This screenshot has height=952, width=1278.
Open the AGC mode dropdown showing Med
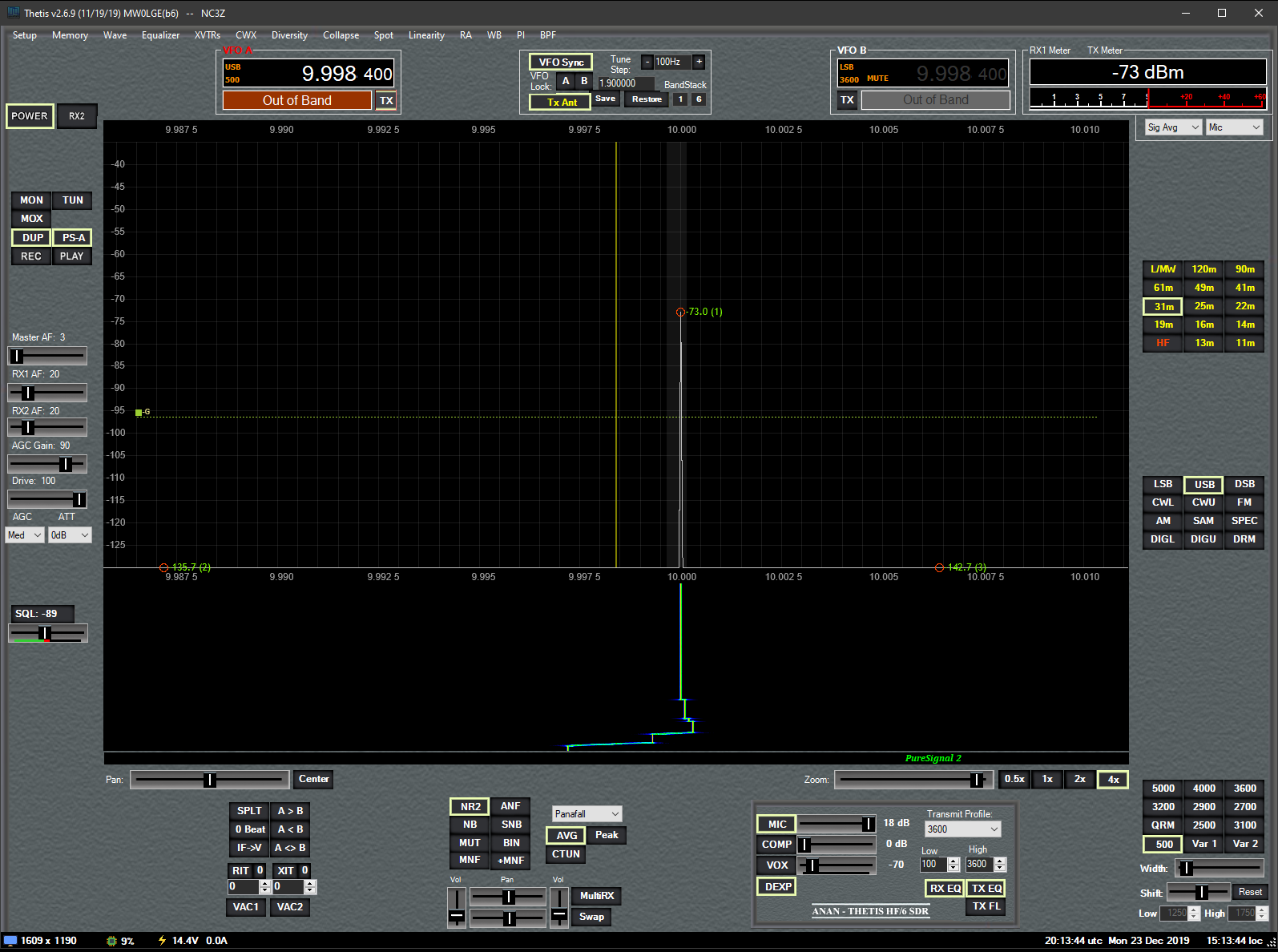(x=25, y=535)
